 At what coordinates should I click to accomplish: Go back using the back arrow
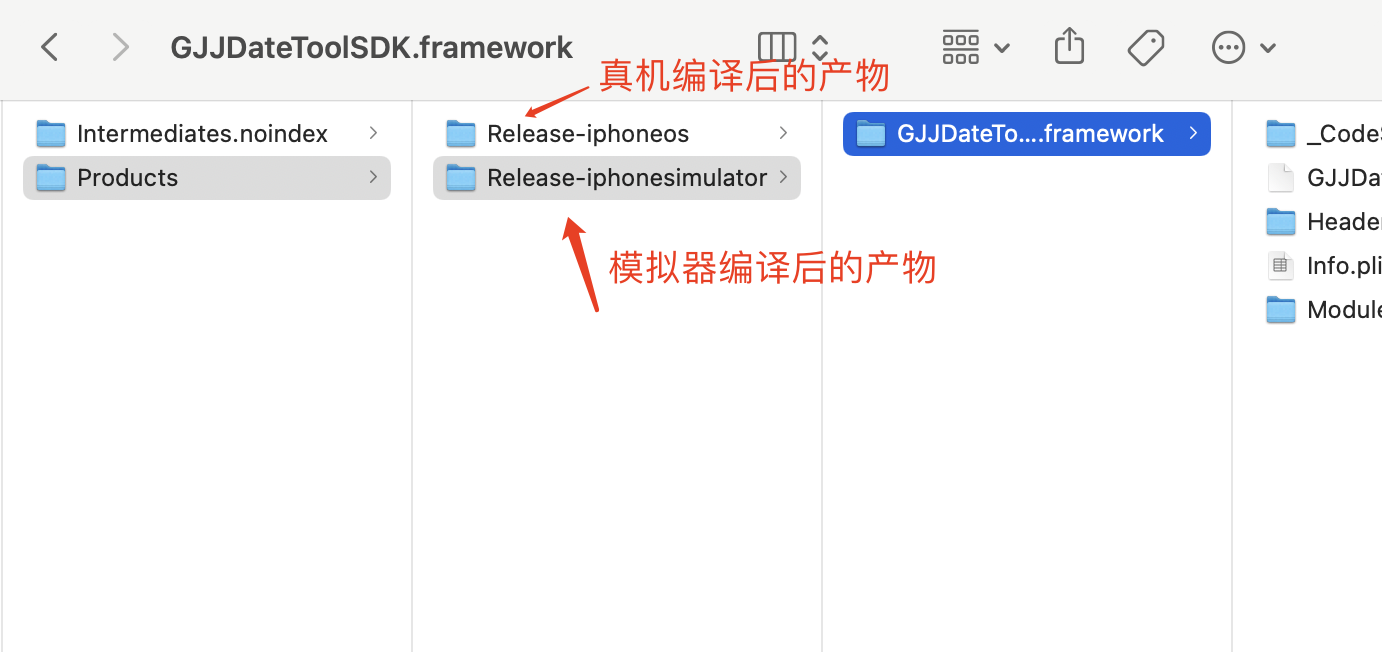point(49,47)
